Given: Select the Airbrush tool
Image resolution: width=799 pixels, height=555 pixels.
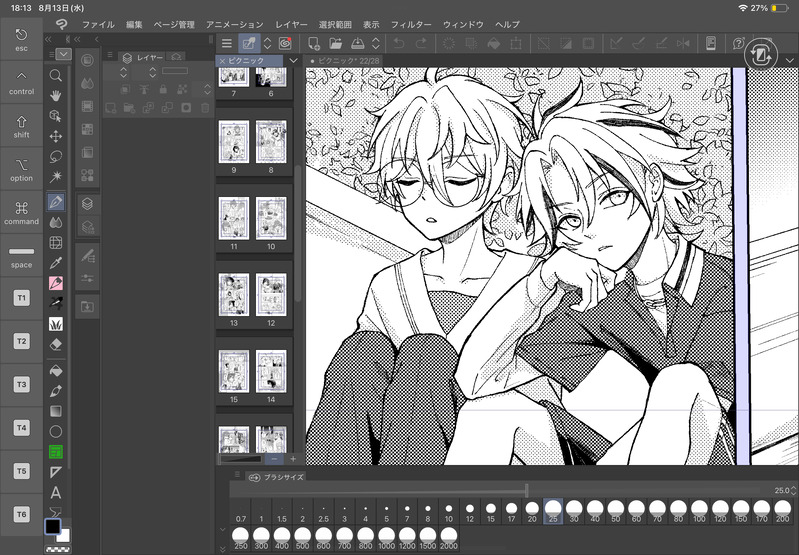Looking at the screenshot, I should tap(56, 304).
